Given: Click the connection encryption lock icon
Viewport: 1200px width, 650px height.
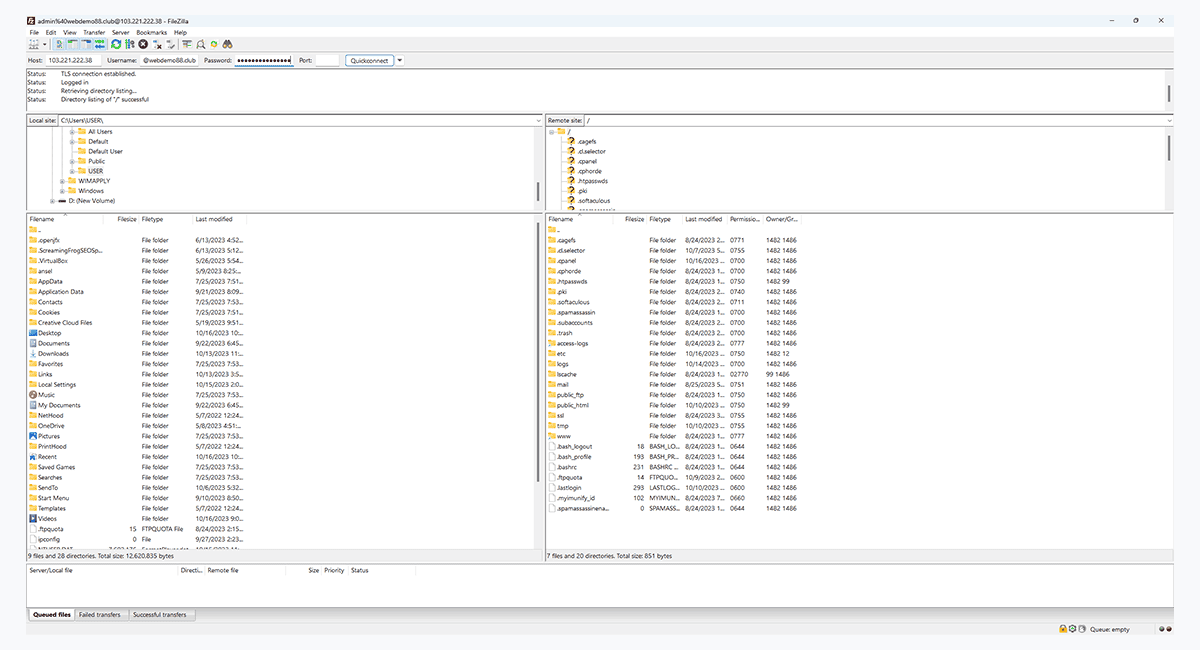Looking at the screenshot, I should pyautogui.click(x=1063, y=629).
